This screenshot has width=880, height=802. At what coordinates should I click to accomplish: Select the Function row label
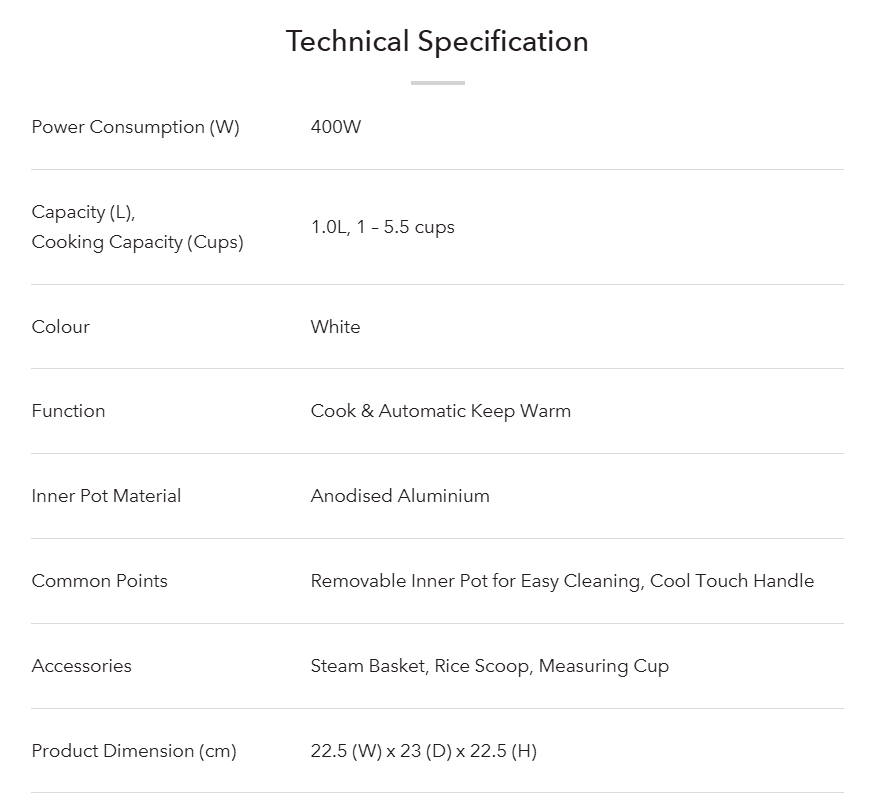(x=68, y=411)
